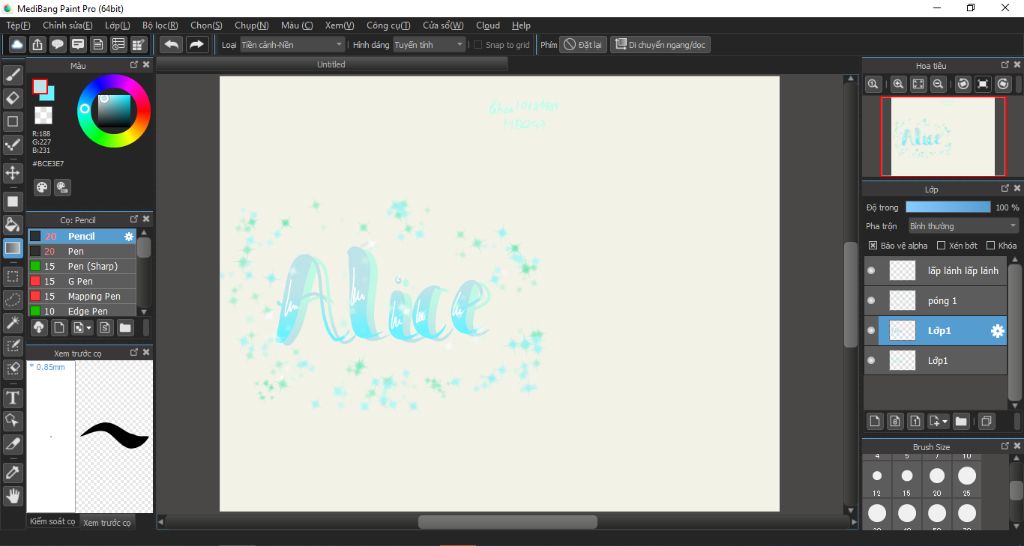The height and width of the screenshot is (546, 1024).
Task: Rotate canvas right using the Navigator icon
Action: [x=1003, y=84]
